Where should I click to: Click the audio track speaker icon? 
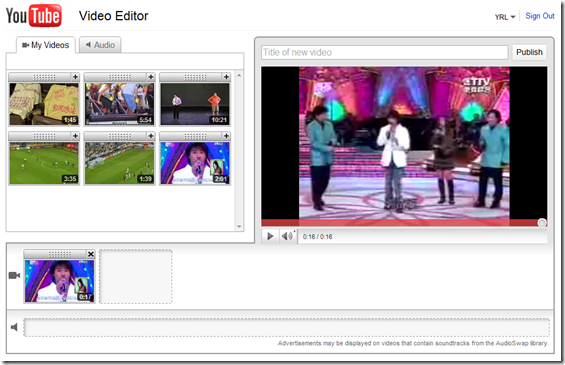click(x=14, y=327)
